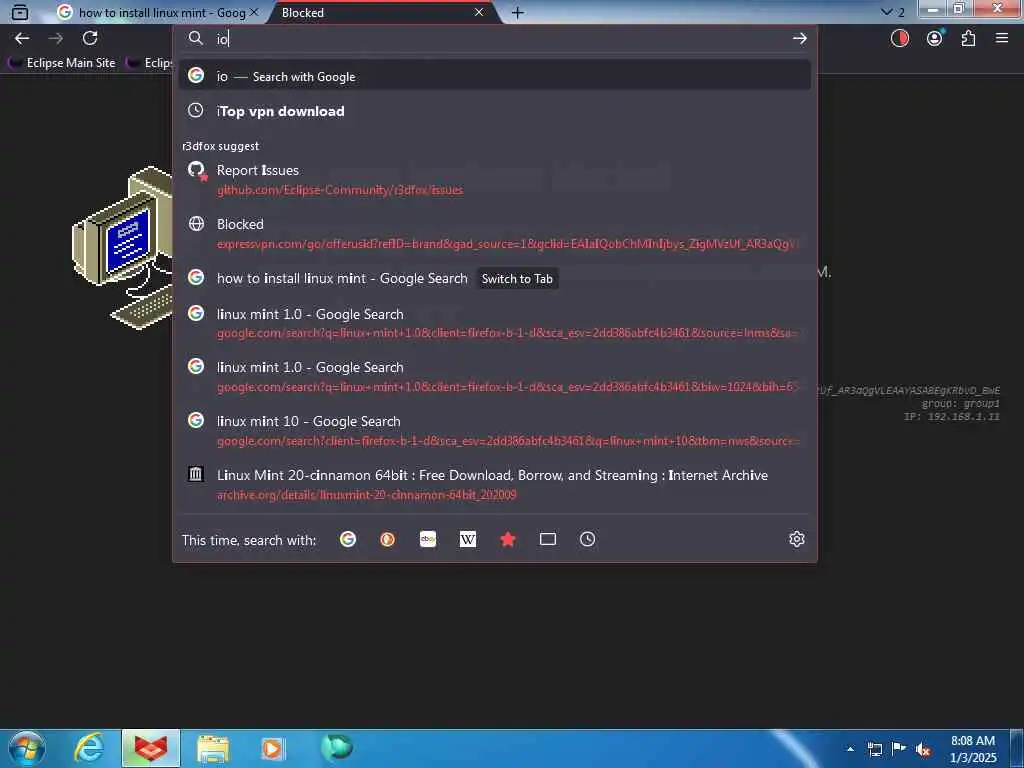
Task: Open the Linux Mint 20-cinnamon Internet Archive suggestion
Action: (495, 485)
